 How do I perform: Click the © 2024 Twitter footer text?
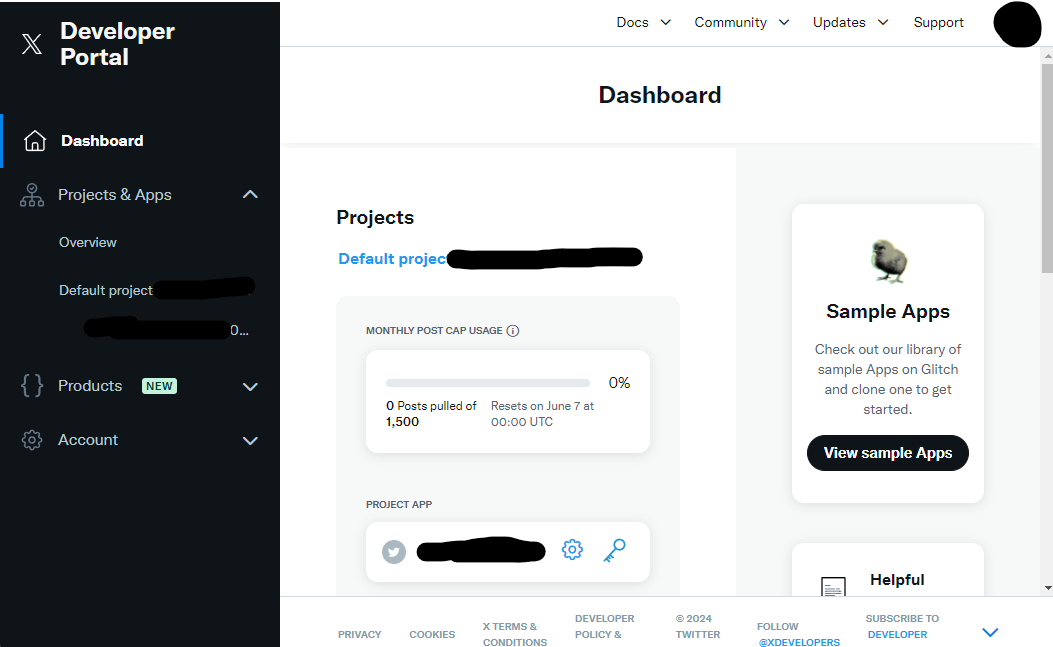(x=698, y=626)
